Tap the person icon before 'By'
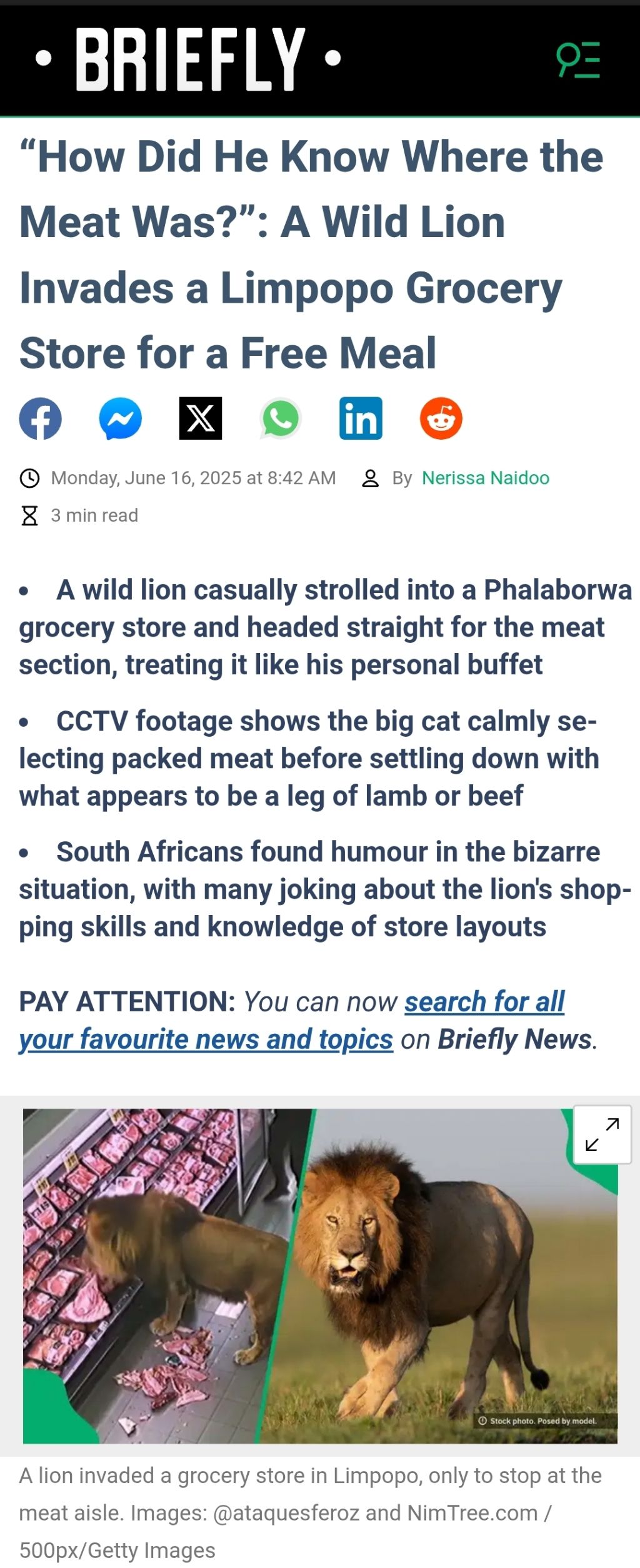 coord(371,478)
